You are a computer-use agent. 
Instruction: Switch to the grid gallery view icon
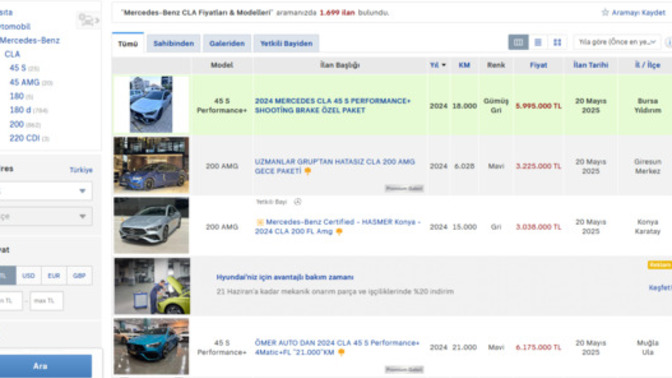tap(557, 42)
